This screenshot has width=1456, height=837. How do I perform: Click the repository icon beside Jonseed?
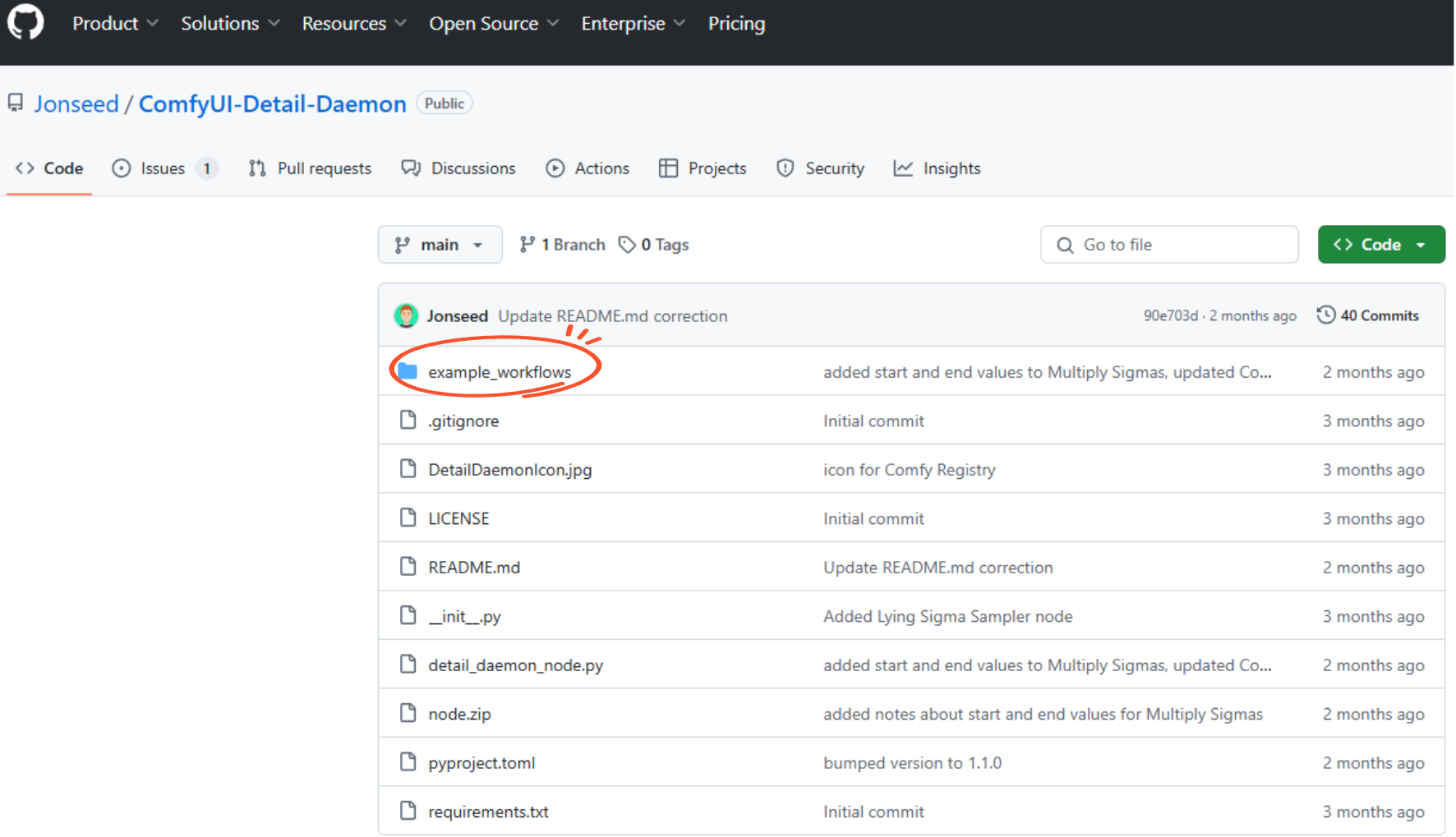point(16,103)
